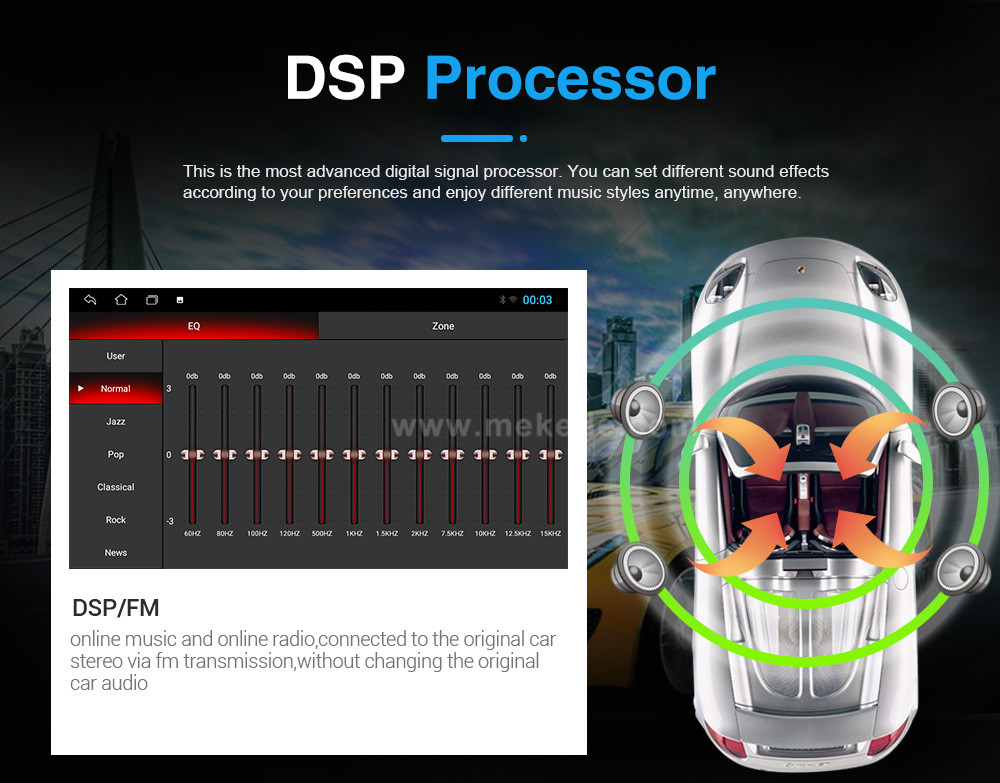The image size is (1000, 783).
Task: Open recent apps via overlapping squares icon
Action: 152,300
